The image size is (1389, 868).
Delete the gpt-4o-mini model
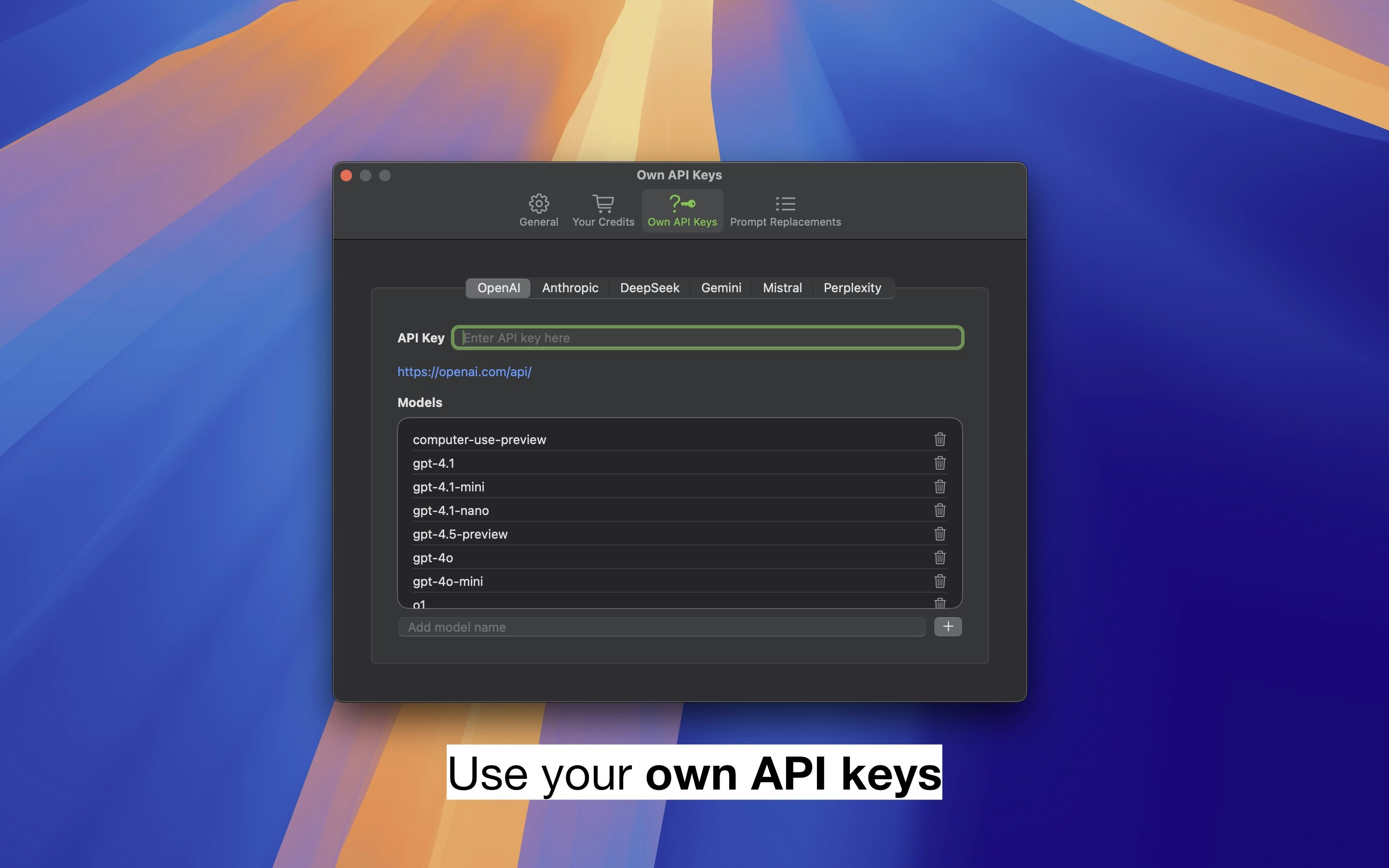[940, 581]
